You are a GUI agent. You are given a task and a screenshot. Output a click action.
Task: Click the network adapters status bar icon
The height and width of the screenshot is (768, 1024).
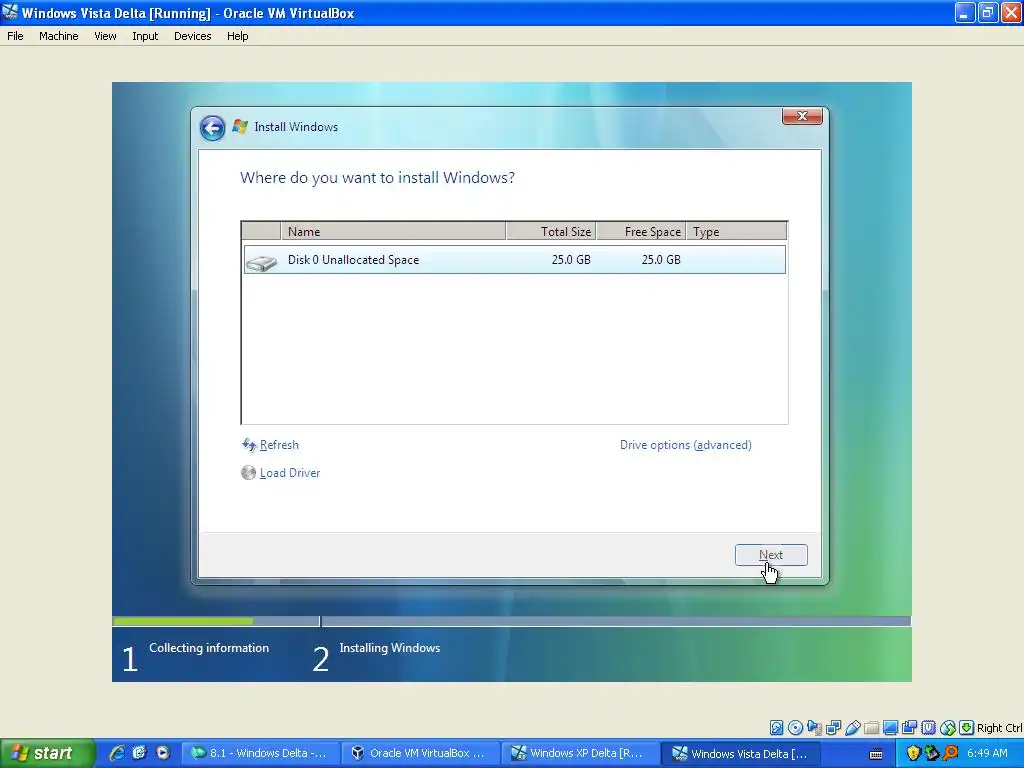click(833, 728)
